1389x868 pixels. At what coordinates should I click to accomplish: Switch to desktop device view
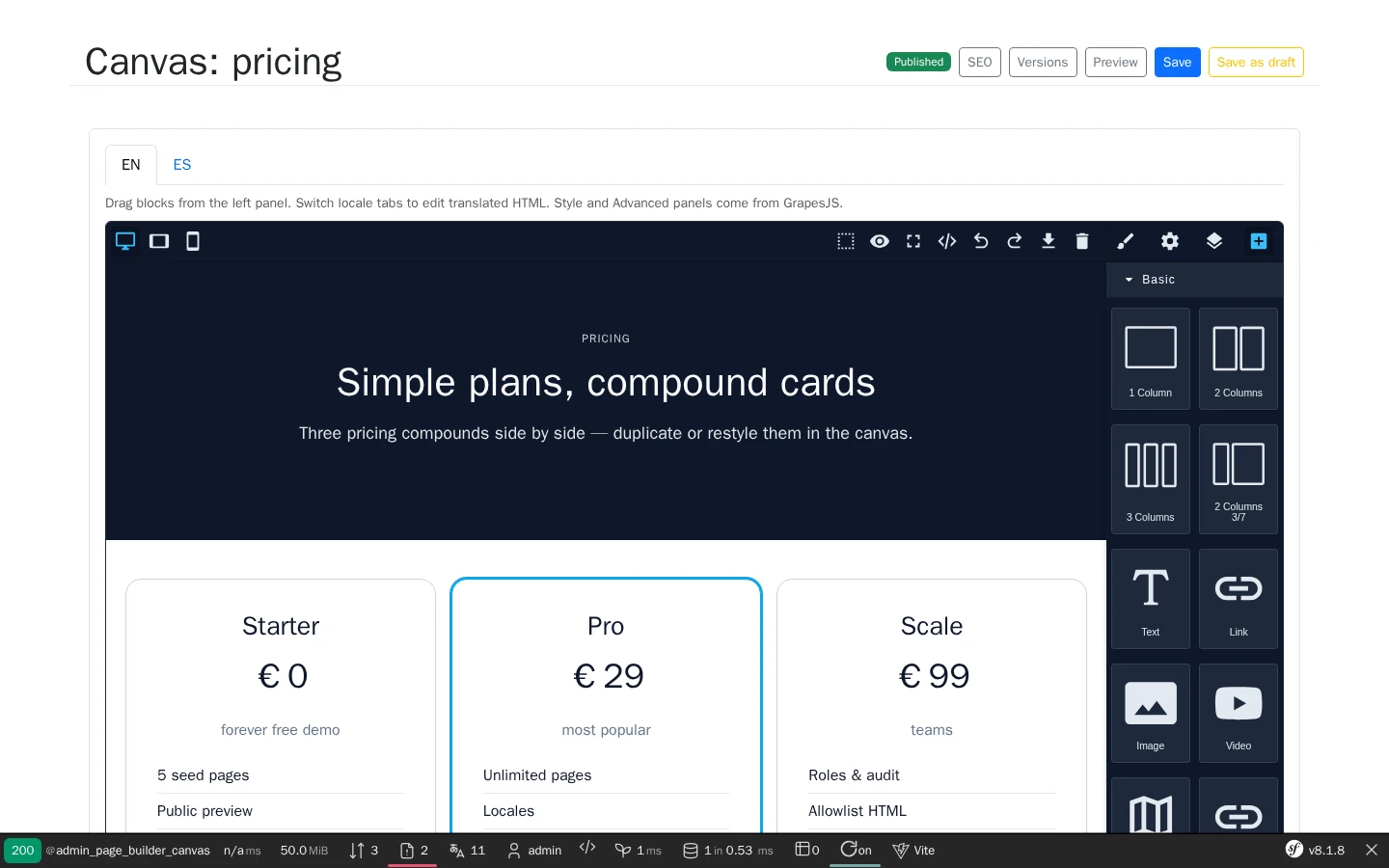(125, 241)
